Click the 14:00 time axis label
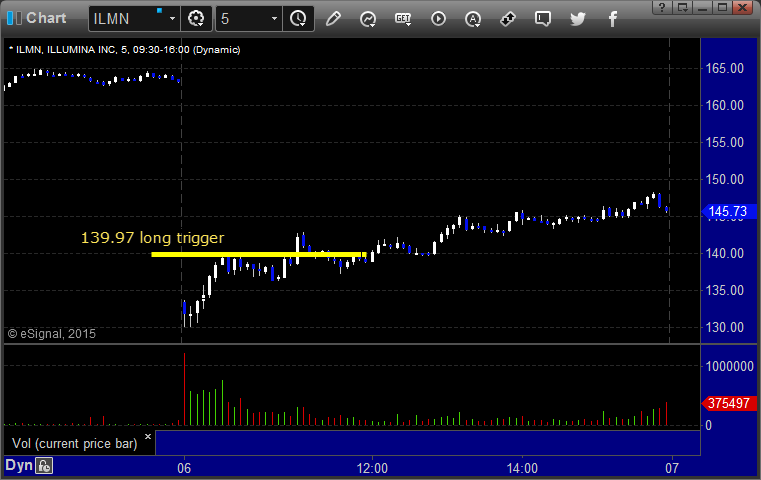Screen dimensions: 761x480 click(522, 468)
